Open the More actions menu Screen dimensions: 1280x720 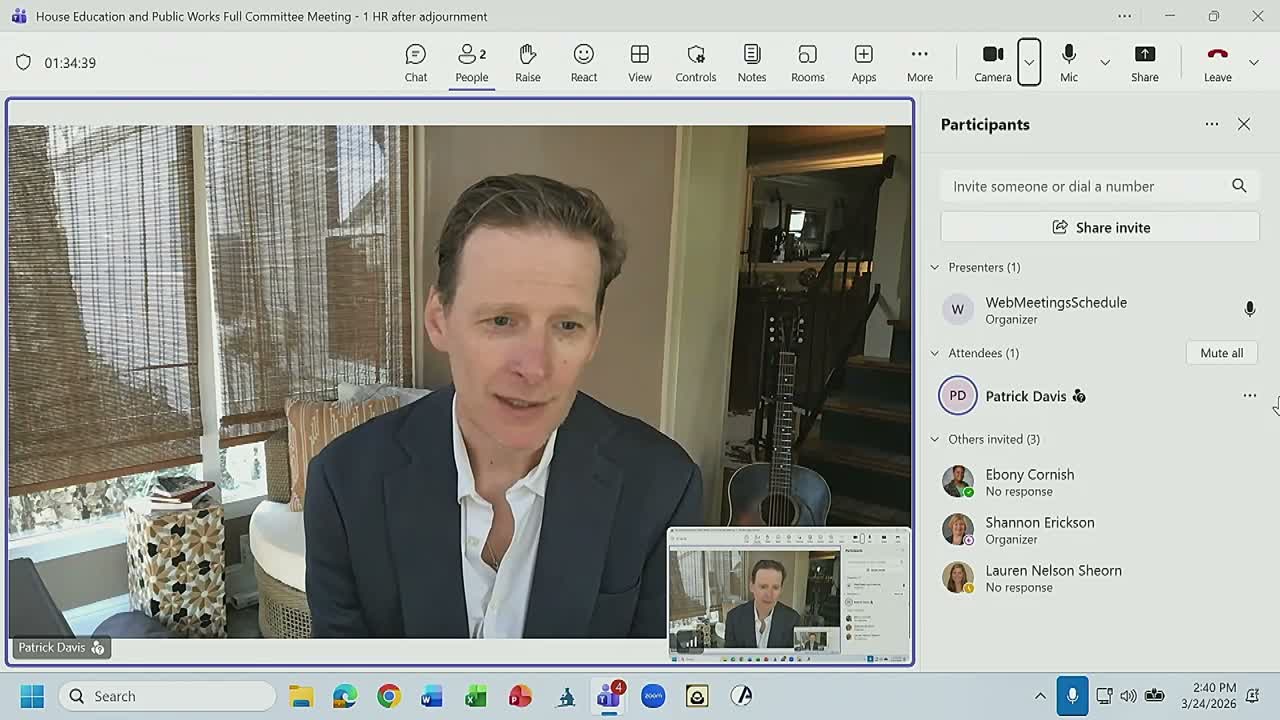pyautogui.click(x=920, y=63)
